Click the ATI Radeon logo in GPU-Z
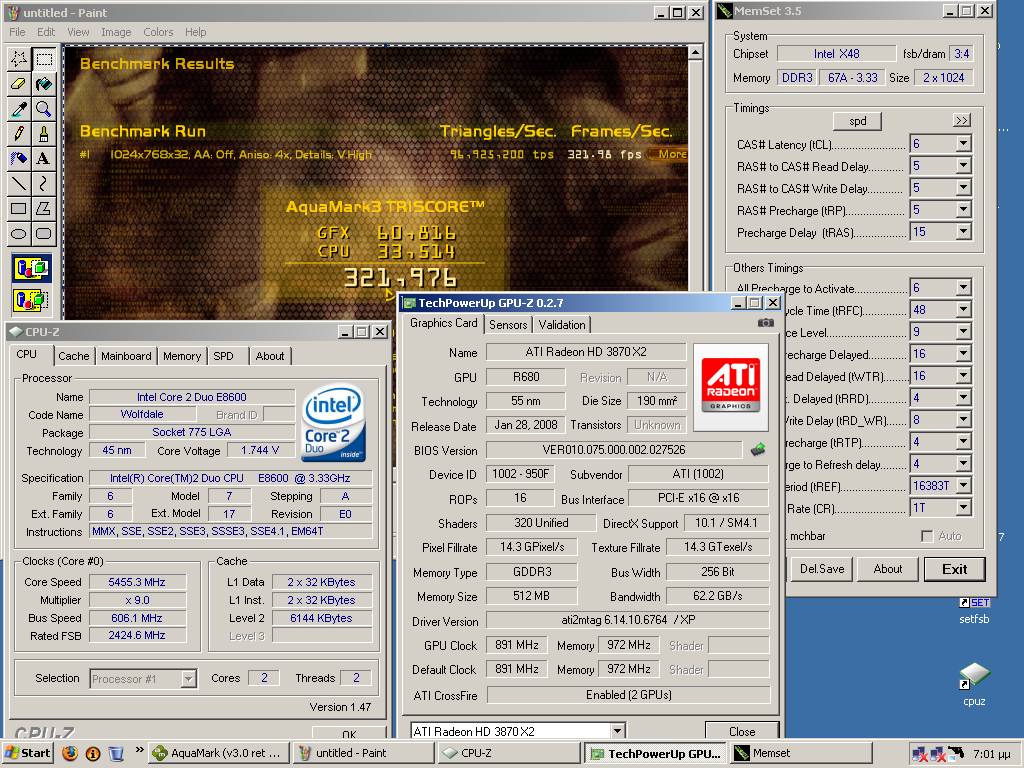Image resolution: width=1024 pixels, height=768 pixels. [730, 387]
